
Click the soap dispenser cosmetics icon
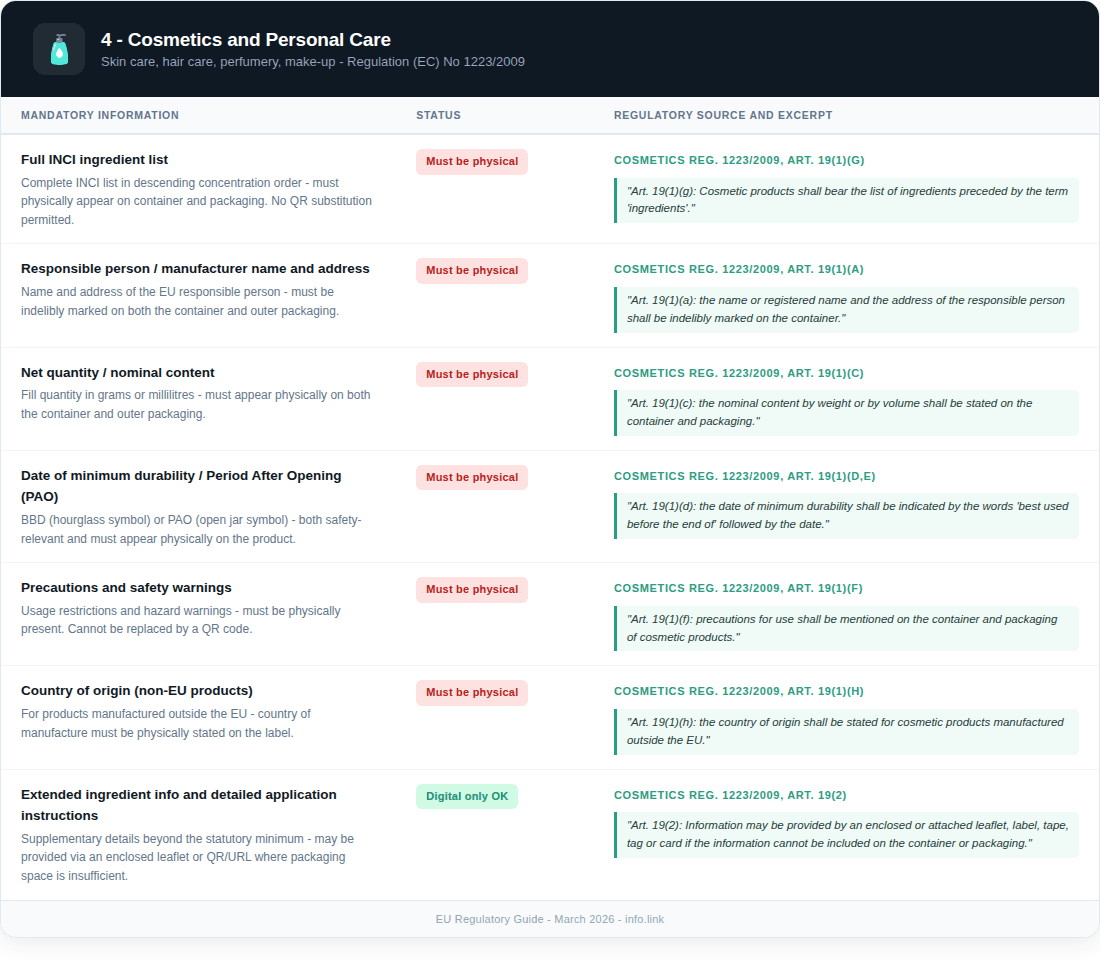tap(59, 49)
